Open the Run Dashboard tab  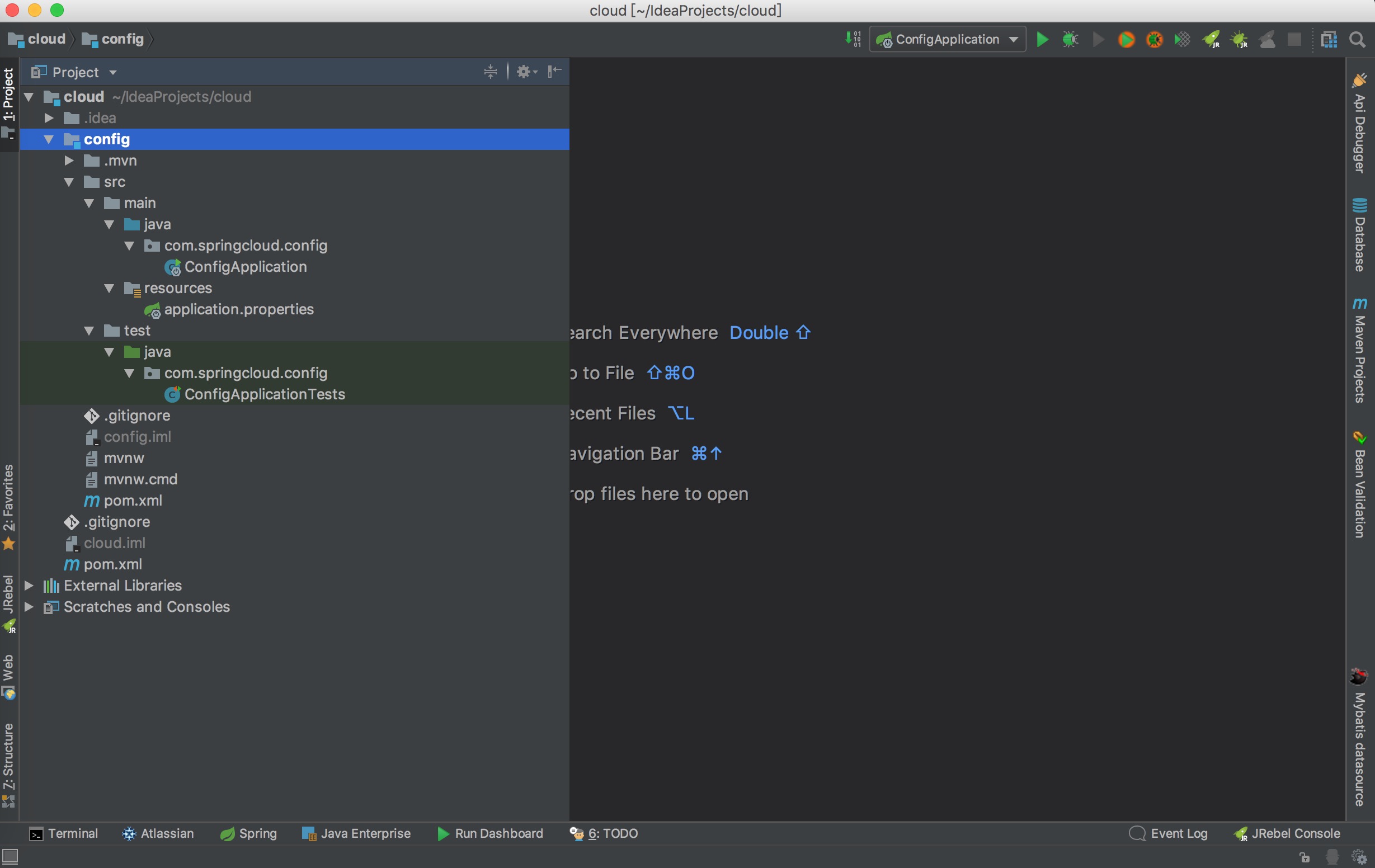click(491, 833)
